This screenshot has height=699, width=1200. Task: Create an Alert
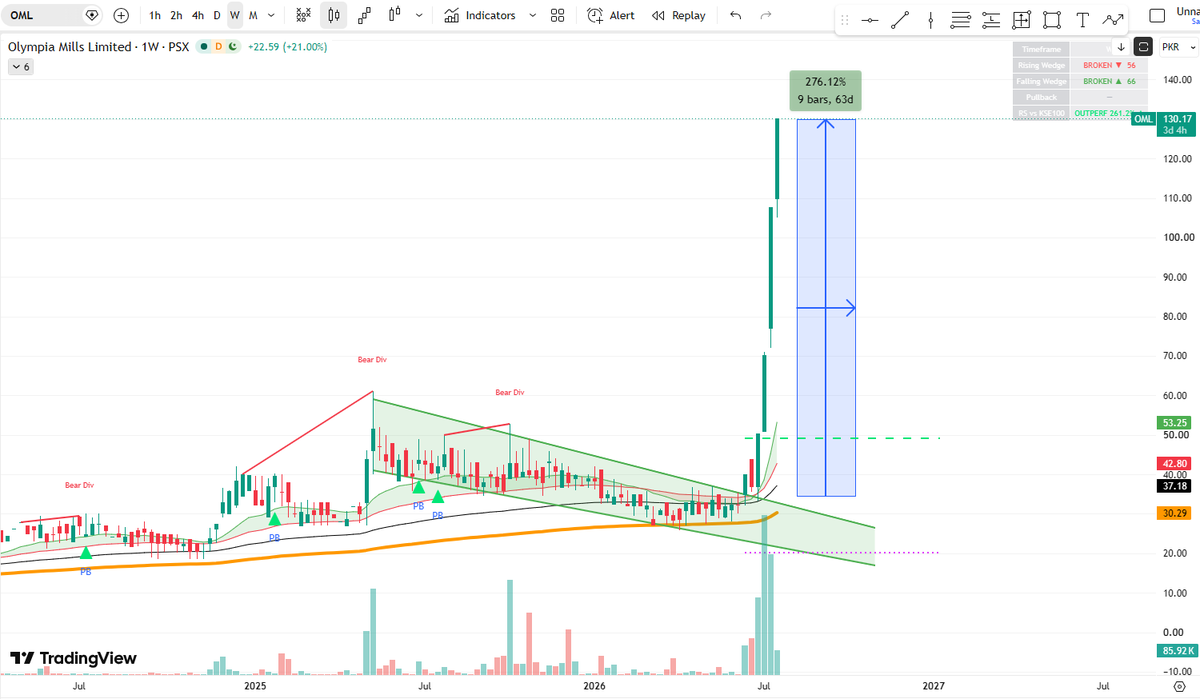pos(611,15)
